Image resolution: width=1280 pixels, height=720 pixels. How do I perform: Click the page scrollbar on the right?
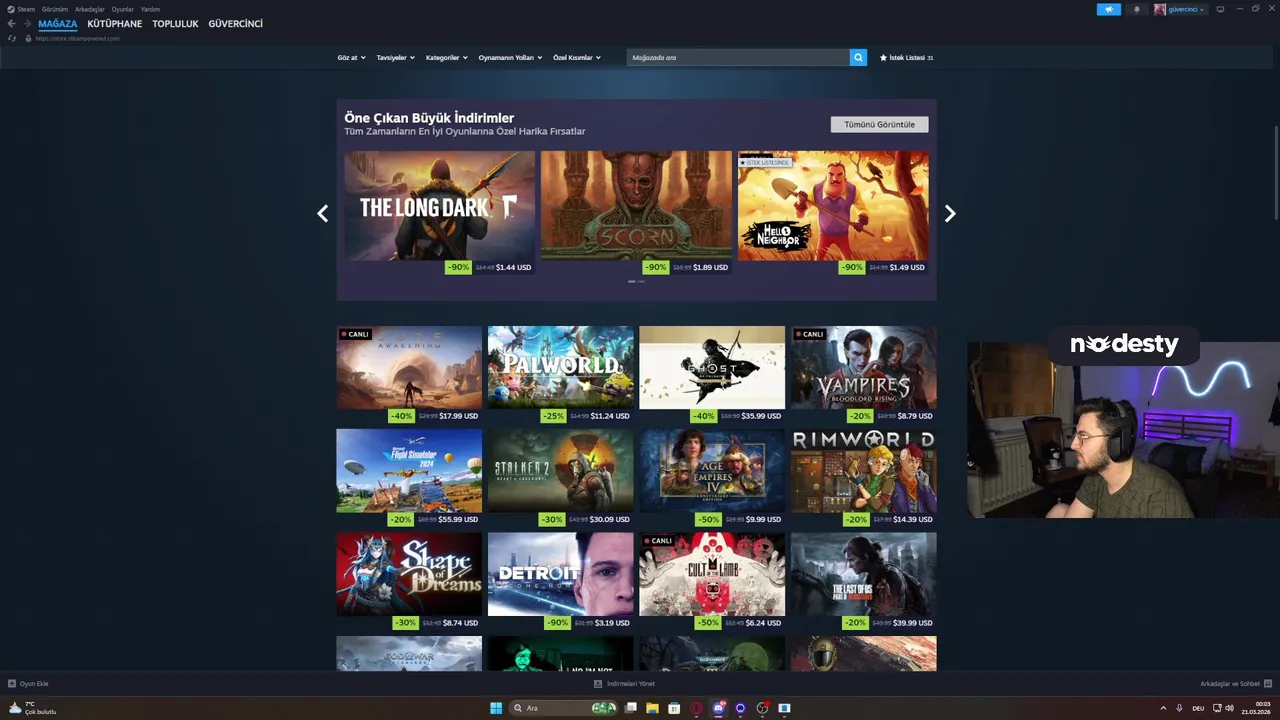click(x=1276, y=175)
